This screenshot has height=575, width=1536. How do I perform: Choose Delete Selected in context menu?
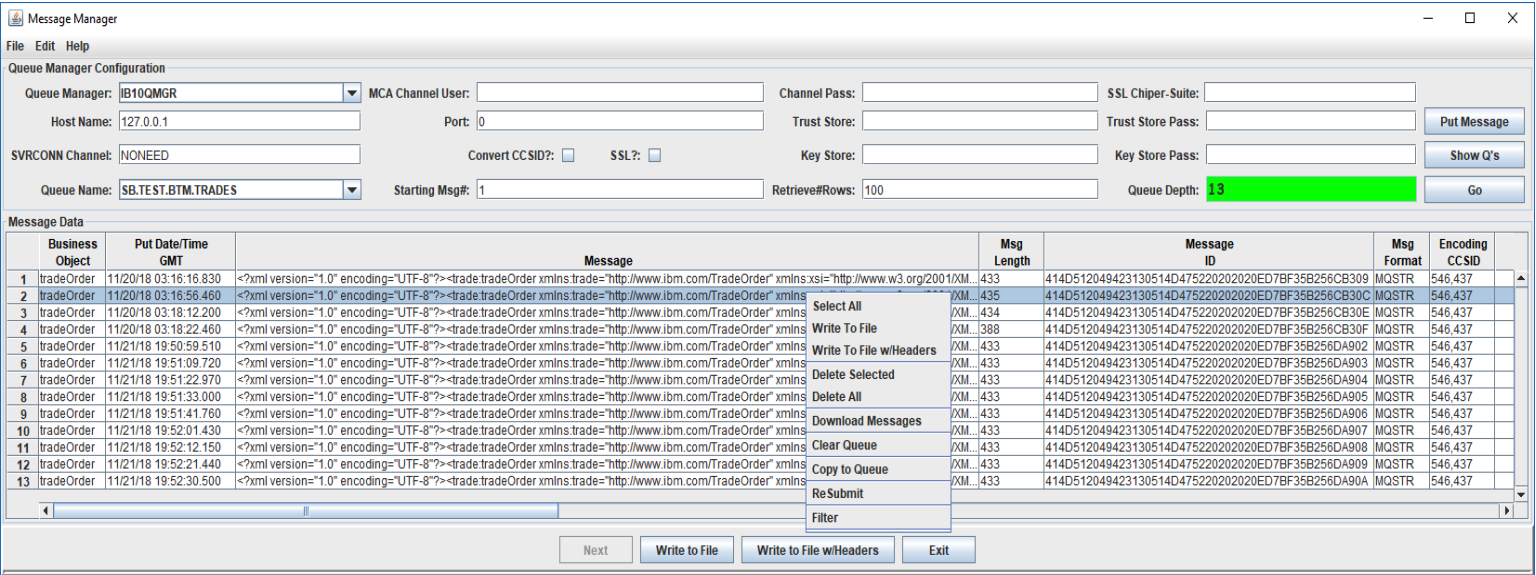(878, 374)
